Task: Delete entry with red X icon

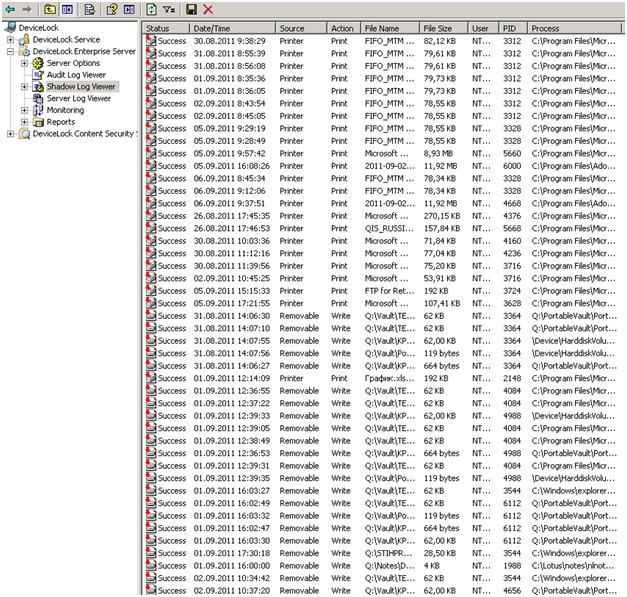Action: click(208, 9)
